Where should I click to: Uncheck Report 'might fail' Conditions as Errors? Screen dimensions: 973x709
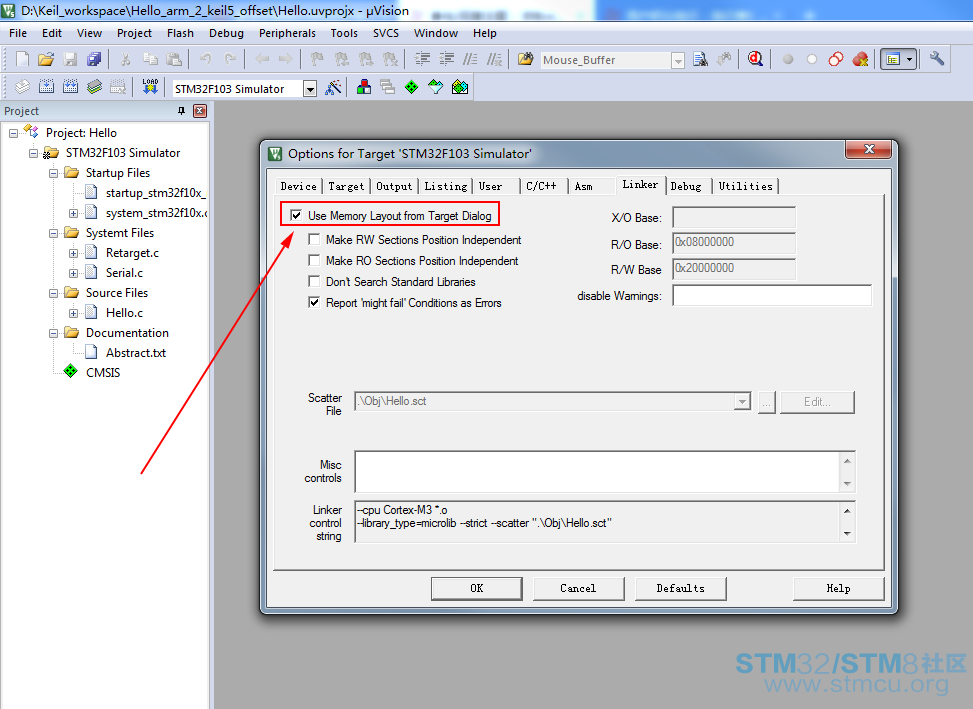(315, 303)
